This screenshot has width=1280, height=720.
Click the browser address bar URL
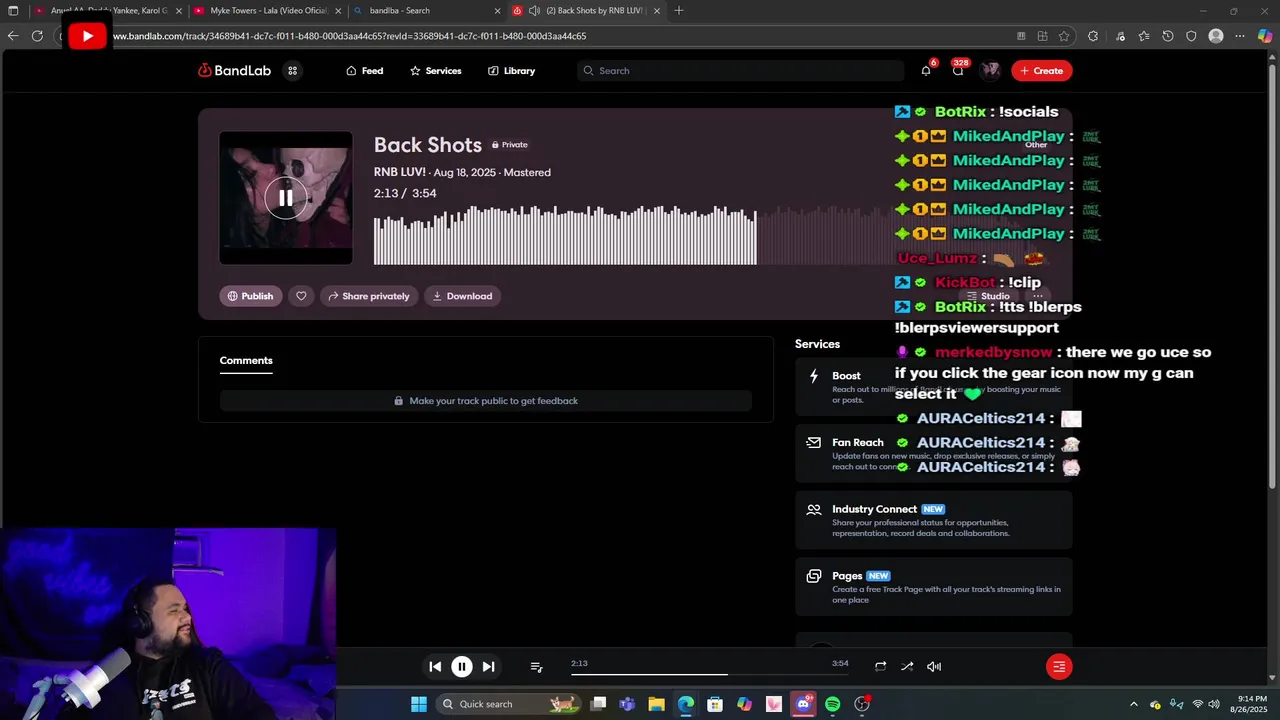[350, 36]
